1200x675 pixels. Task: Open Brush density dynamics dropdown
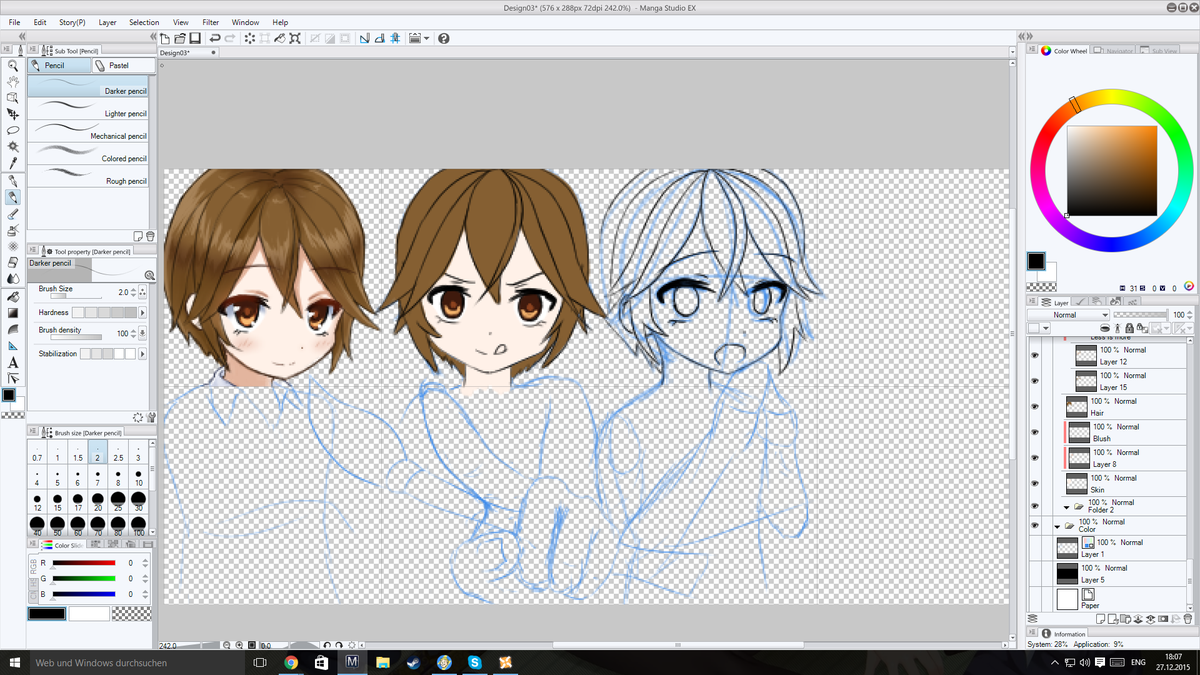tap(141, 333)
